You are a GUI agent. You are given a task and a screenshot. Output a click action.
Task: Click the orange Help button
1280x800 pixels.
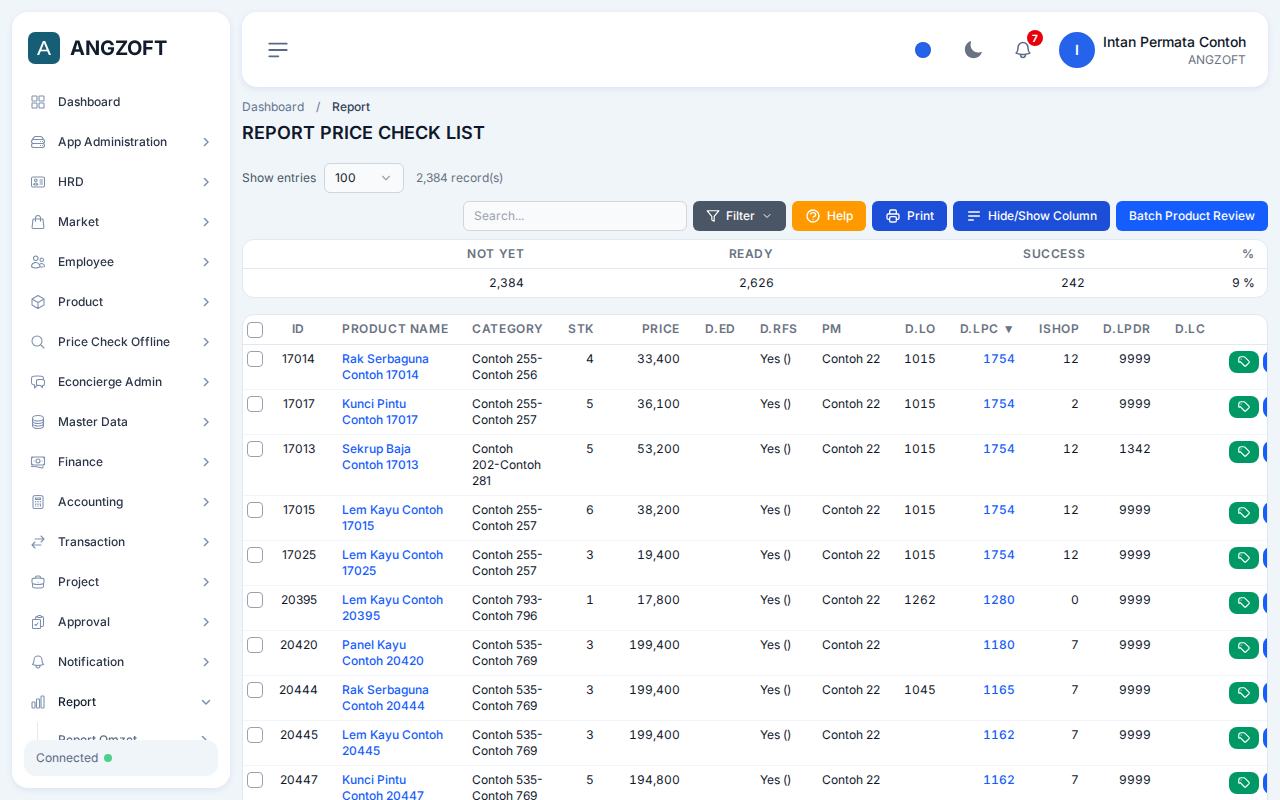click(829, 216)
